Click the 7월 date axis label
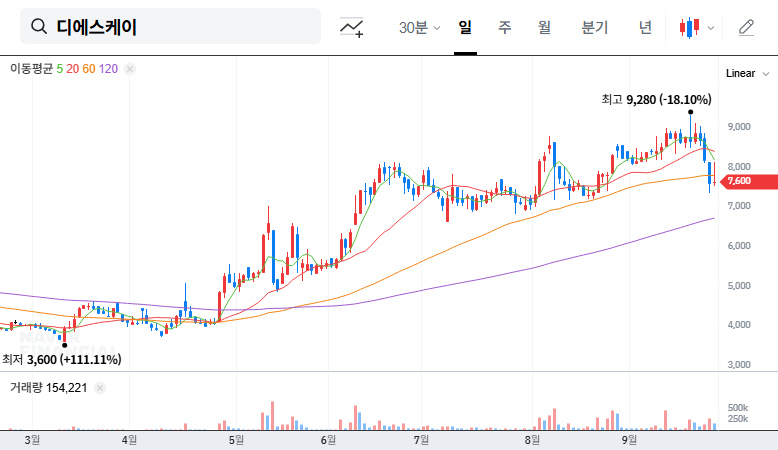778x450 pixels. [421, 440]
